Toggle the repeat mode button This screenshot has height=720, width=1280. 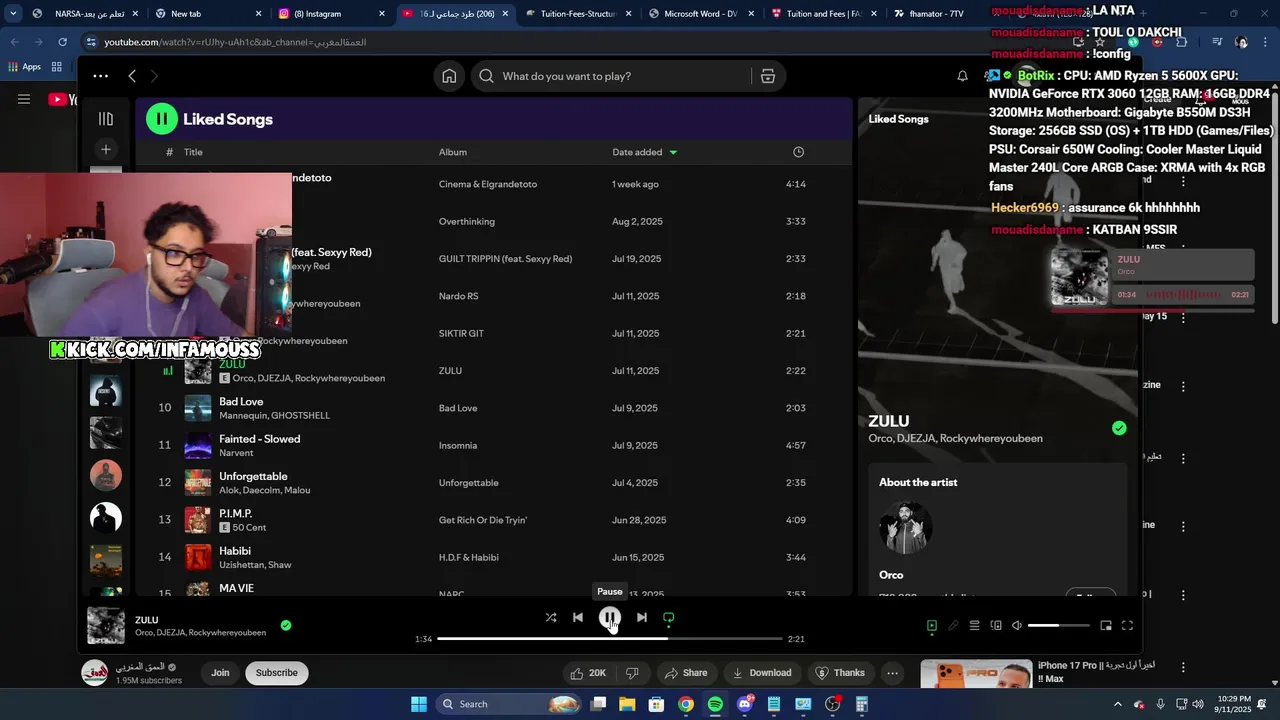(669, 618)
